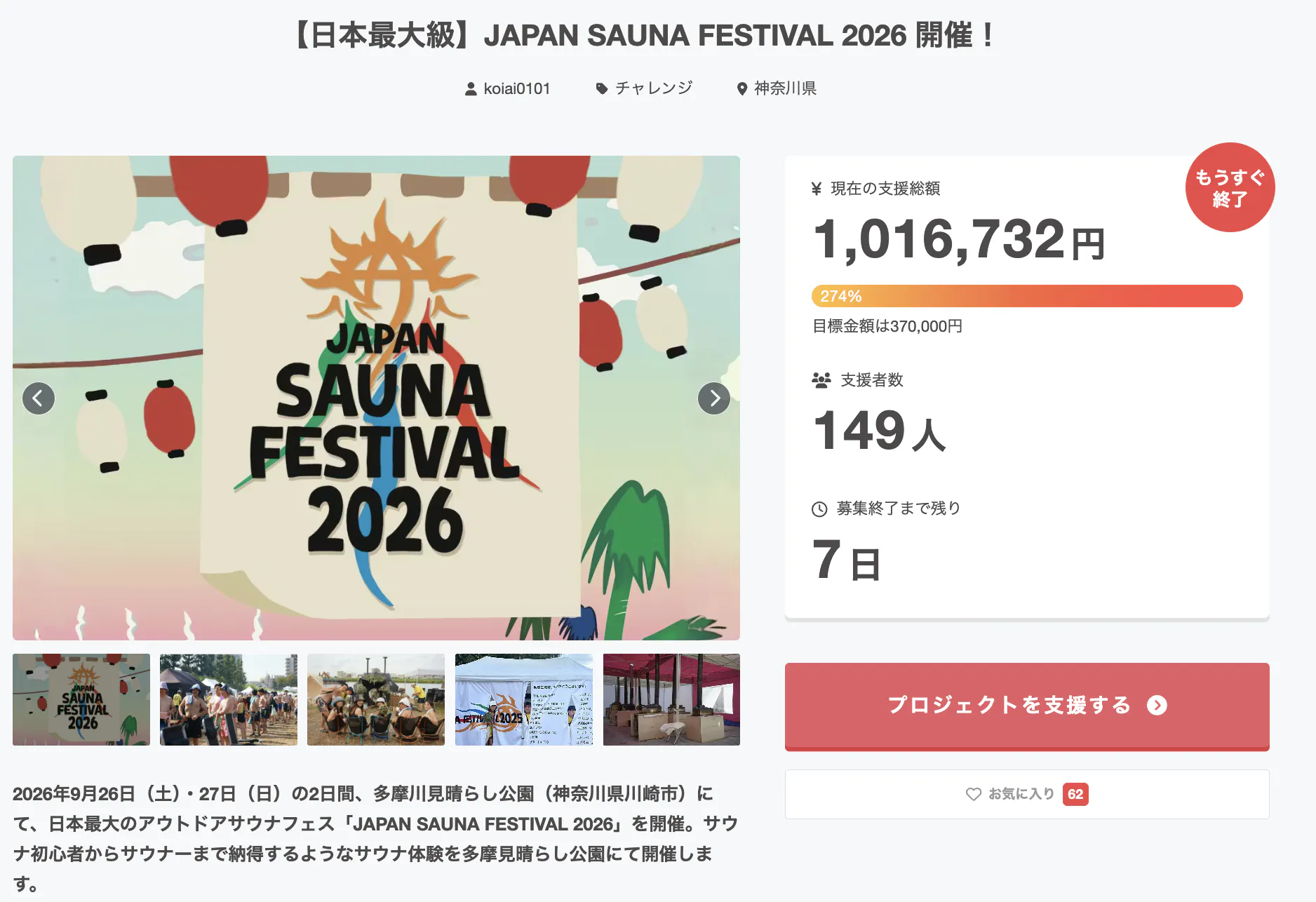The image size is (1316, 902).
Task: Click the user profile icon beside koiai0101
Action: tap(471, 89)
